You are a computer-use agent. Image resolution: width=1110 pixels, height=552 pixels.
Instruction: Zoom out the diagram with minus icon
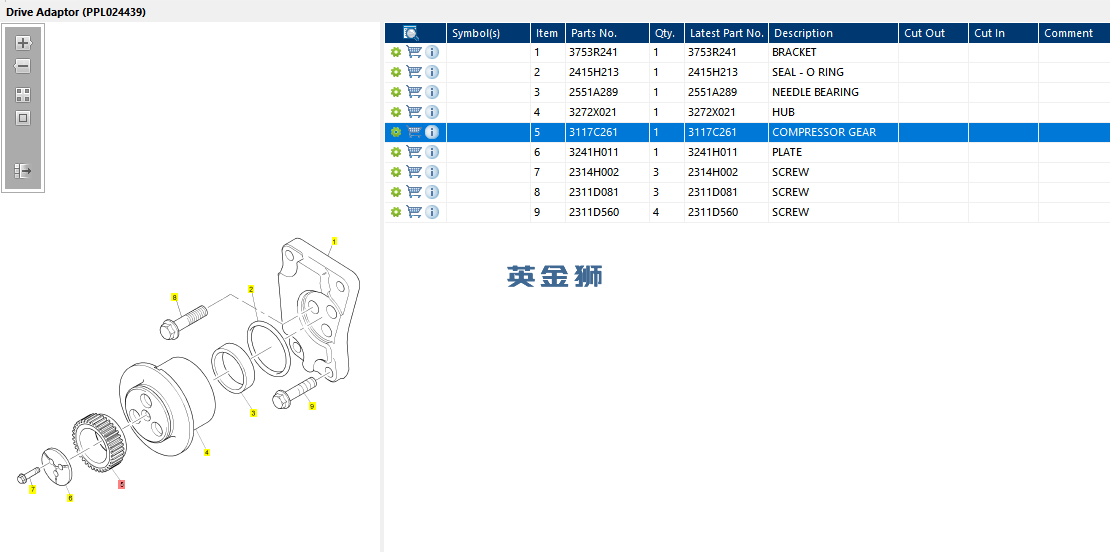coord(23,67)
